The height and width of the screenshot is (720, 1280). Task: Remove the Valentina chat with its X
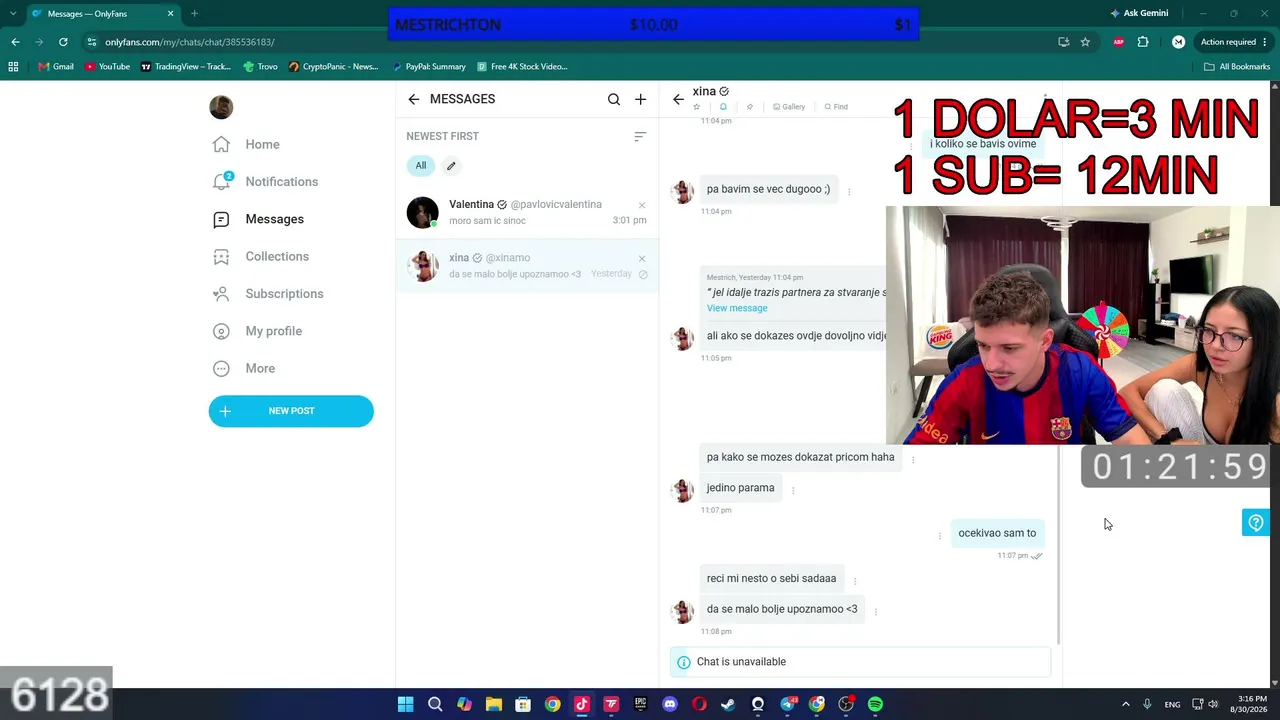click(642, 205)
